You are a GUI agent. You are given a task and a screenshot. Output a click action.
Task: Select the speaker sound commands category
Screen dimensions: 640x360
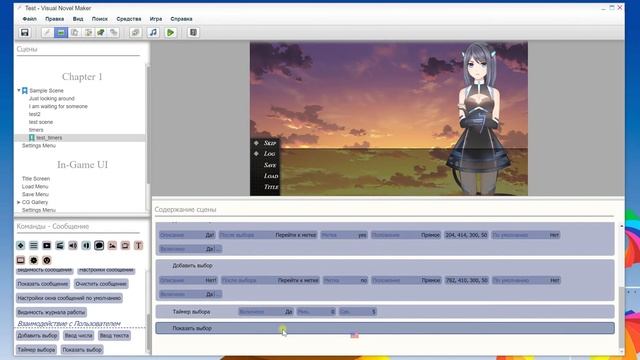(73, 245)
